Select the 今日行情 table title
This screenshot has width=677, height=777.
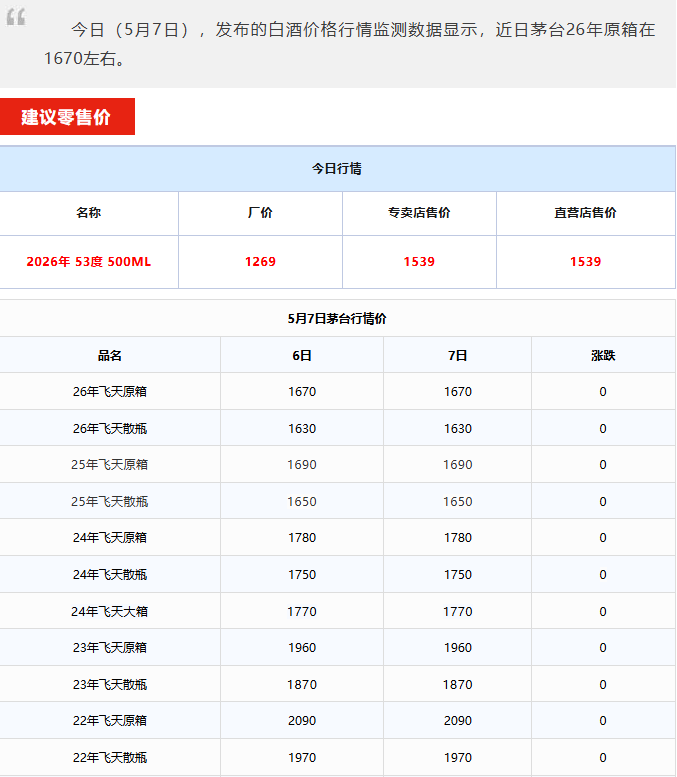[x=337, y=168]
